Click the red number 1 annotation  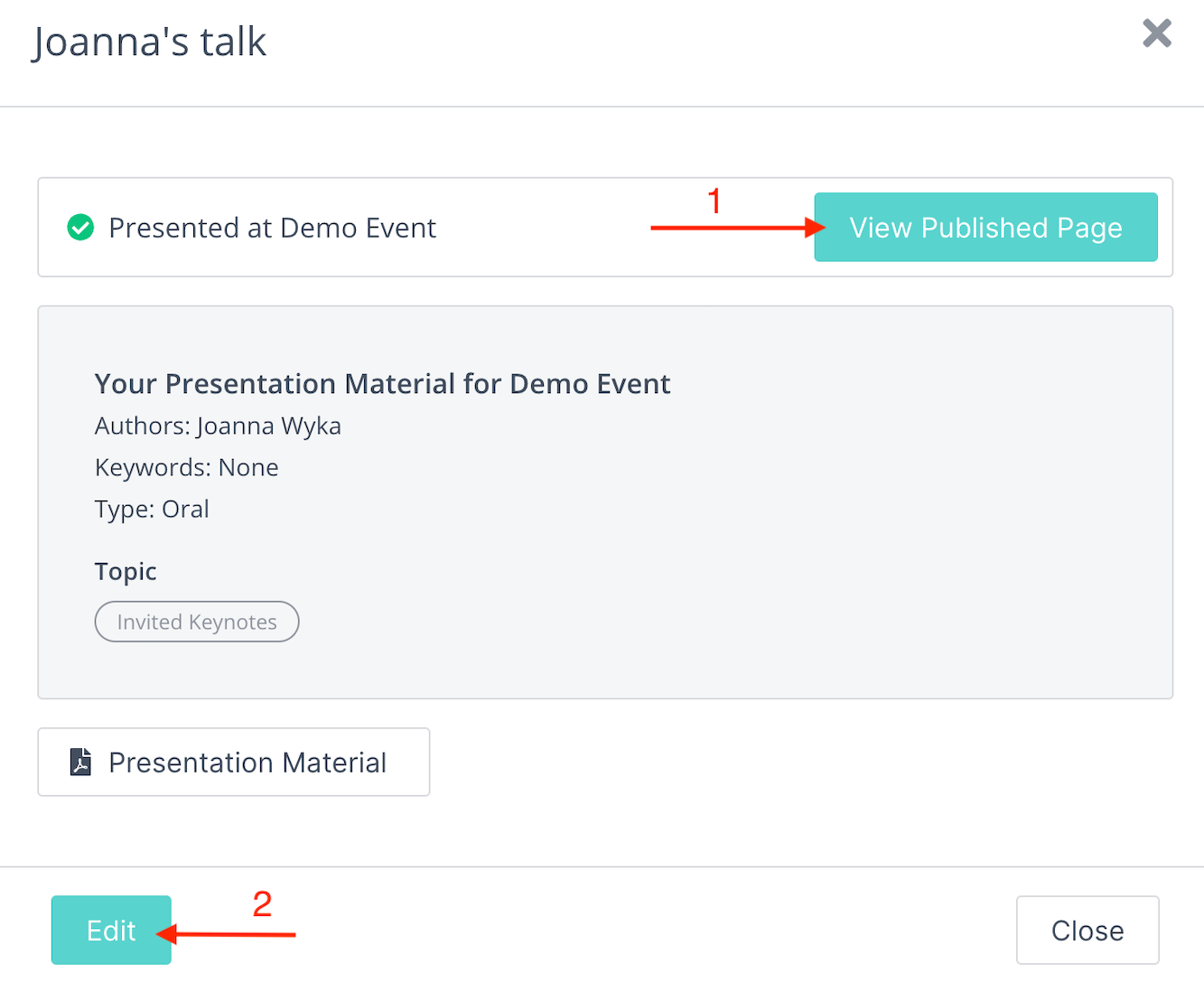[x=714, y=201]
